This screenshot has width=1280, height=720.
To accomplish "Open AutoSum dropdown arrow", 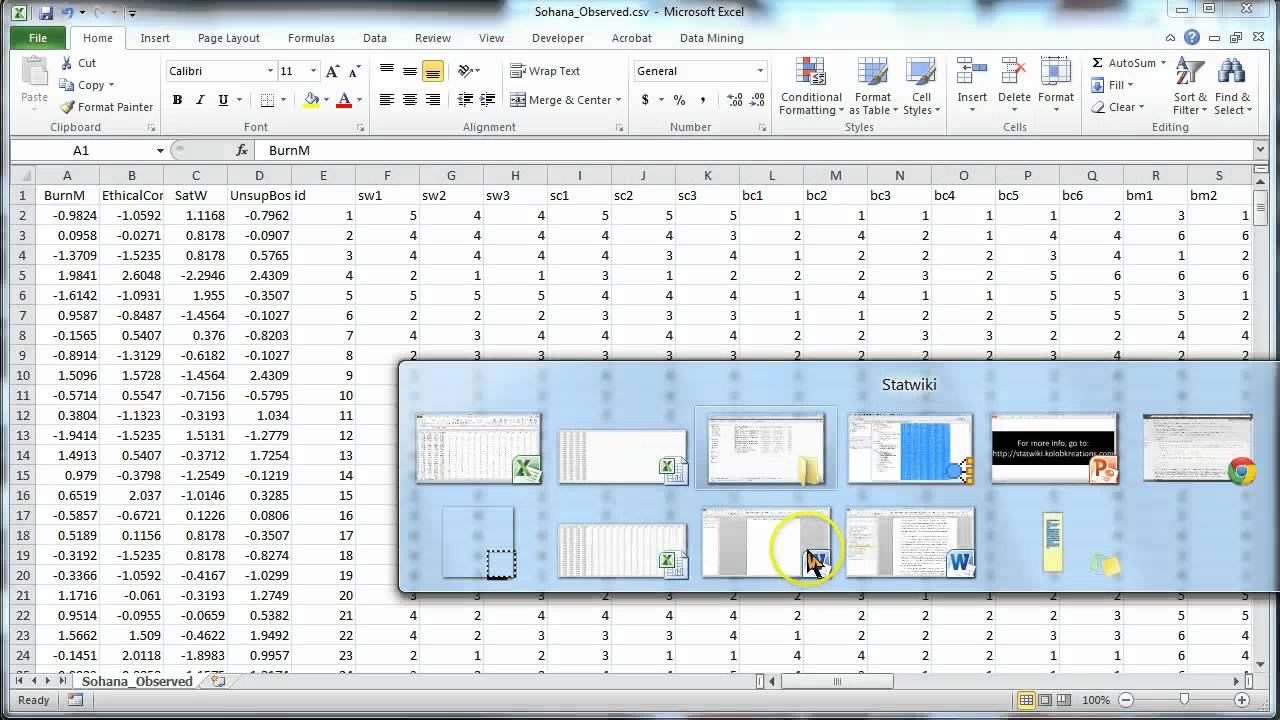I will click(x=1163, y=63).
